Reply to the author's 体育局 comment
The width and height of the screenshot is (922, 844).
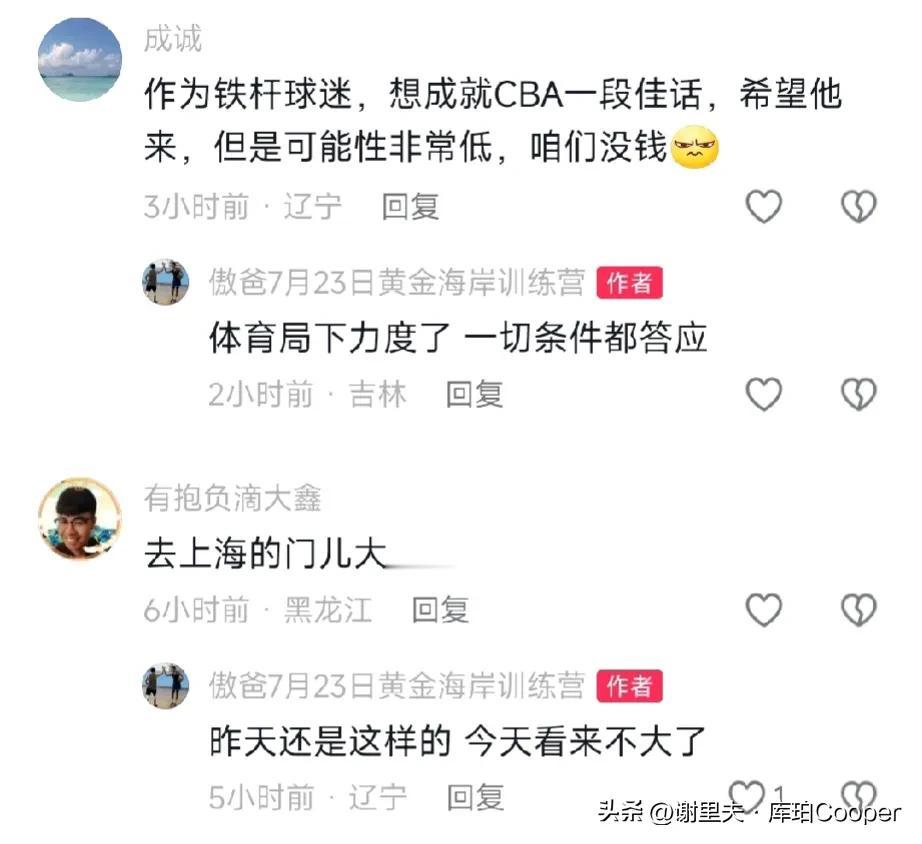pyautogui.click(x=475, y=394)
